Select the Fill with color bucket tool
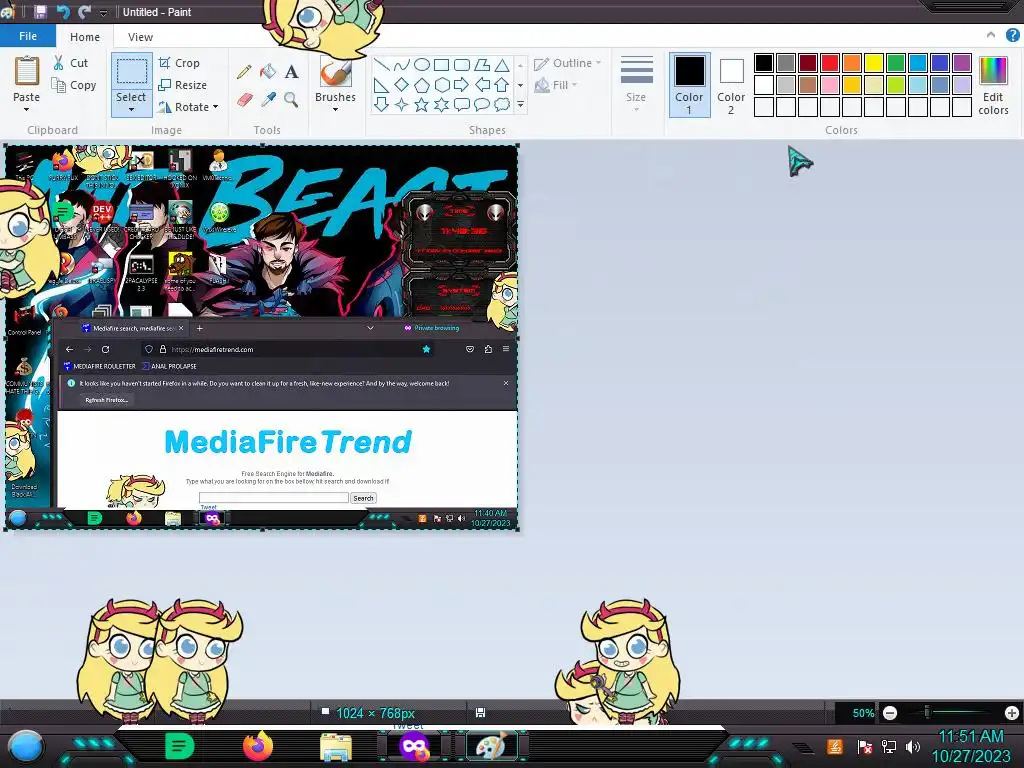Image resolution: width=1024 pixels, height=768 pixels. (268, 71)
